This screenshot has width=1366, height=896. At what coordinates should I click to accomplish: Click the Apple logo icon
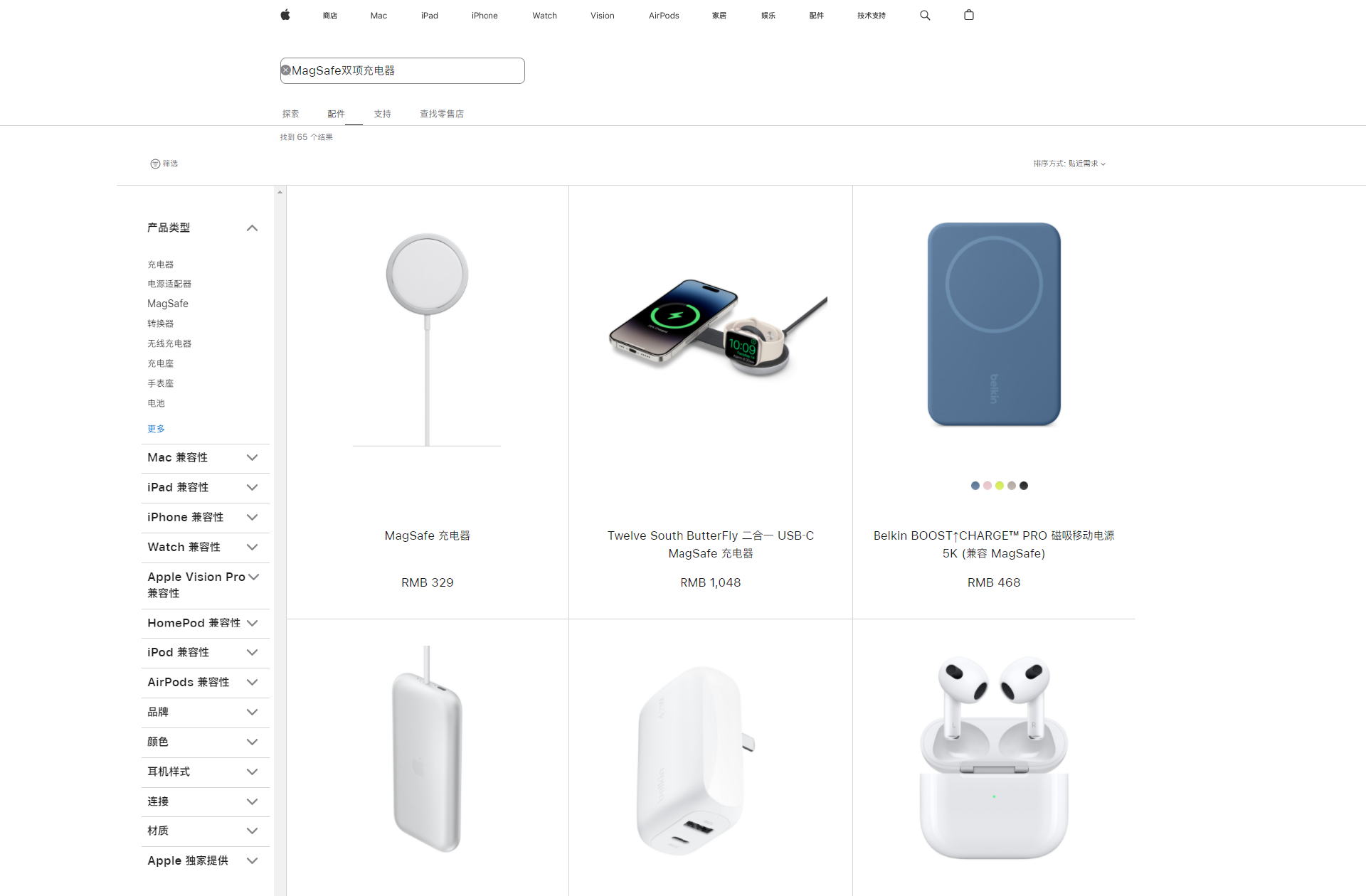[285, 15]
